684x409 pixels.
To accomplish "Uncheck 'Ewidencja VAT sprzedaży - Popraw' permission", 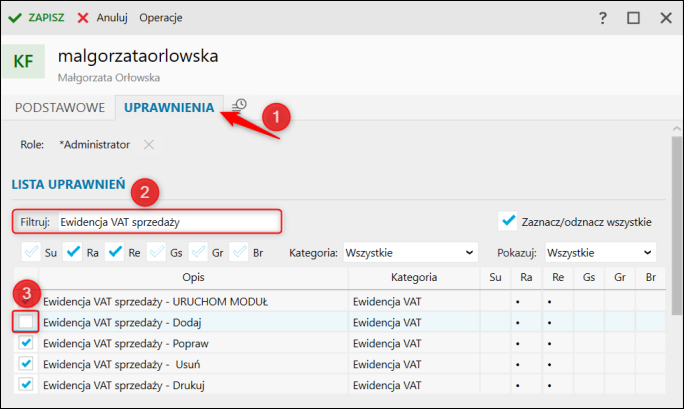I will coord(26,342).
